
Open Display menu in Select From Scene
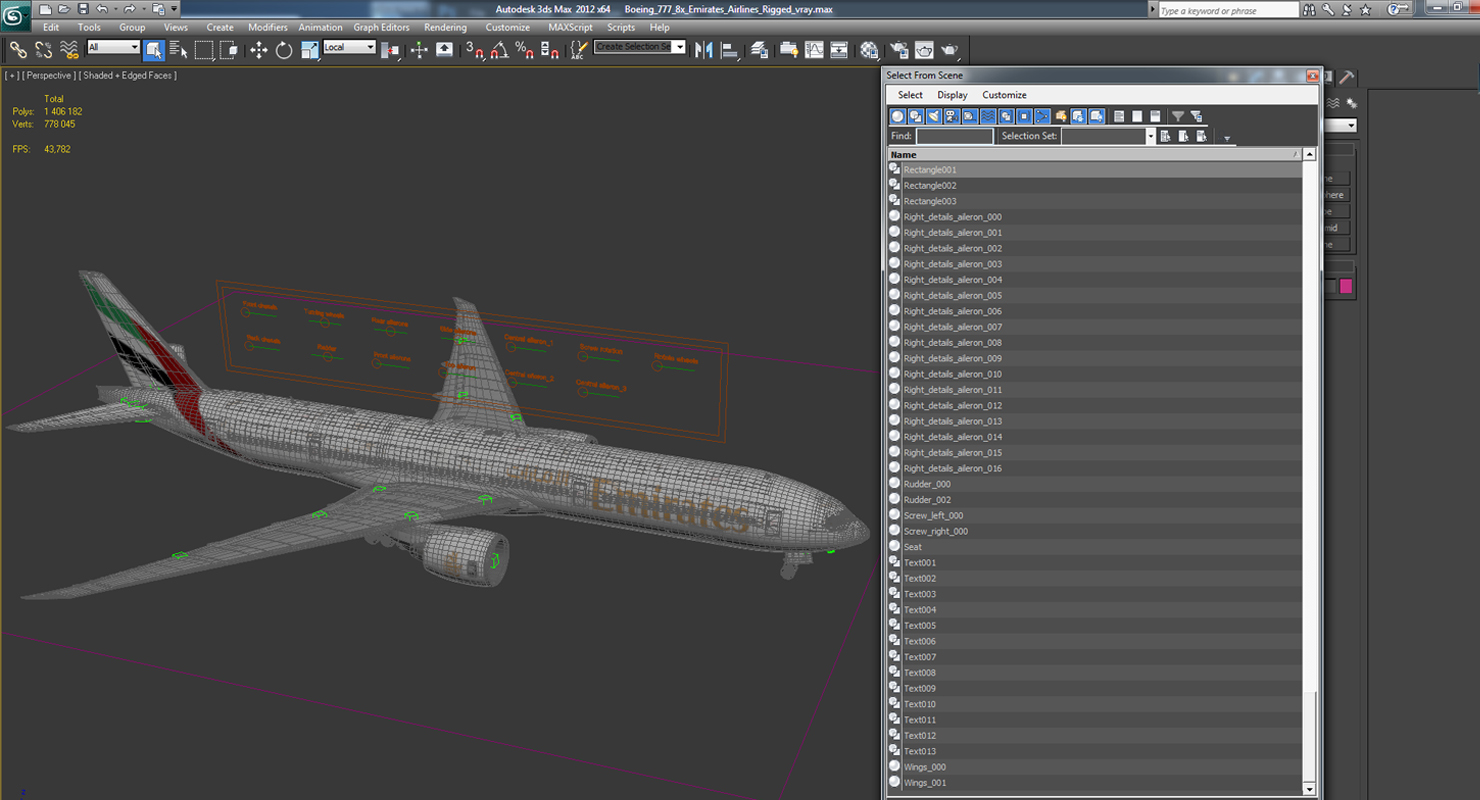tap(952, 95)
